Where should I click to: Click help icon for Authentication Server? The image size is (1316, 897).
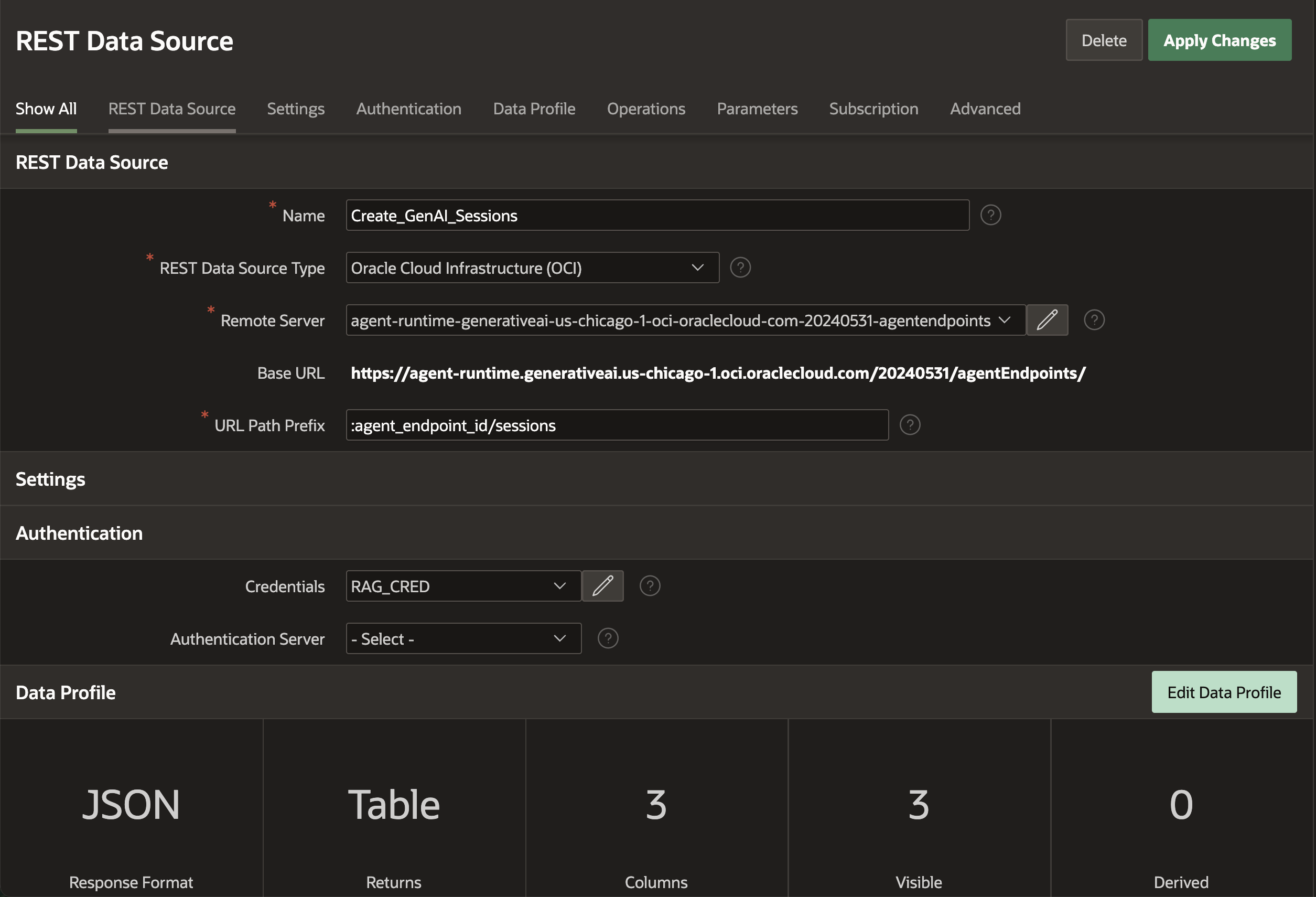[608, 638]
